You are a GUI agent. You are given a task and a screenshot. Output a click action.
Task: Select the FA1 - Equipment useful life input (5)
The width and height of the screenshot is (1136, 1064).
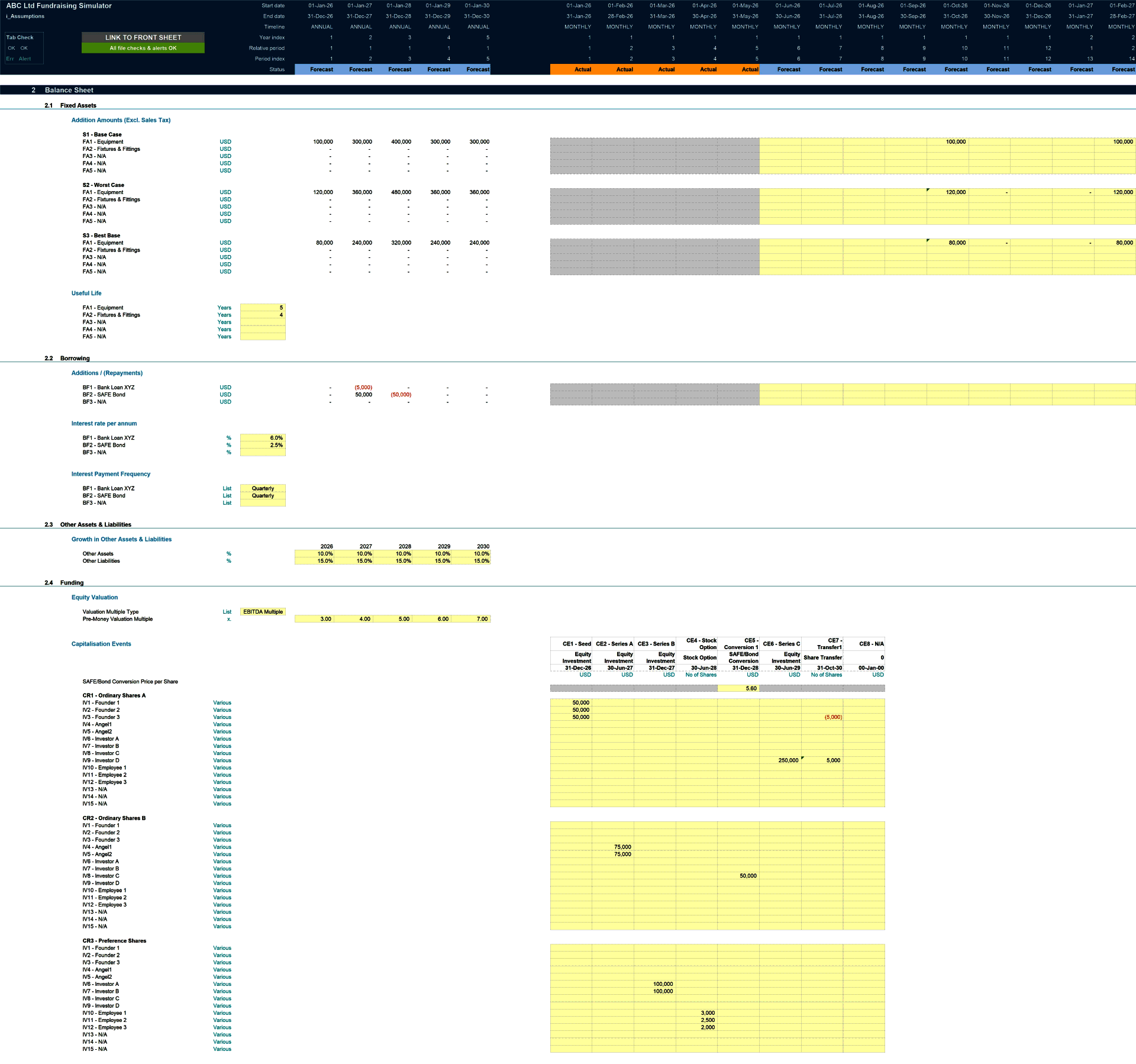coord(263,308)
